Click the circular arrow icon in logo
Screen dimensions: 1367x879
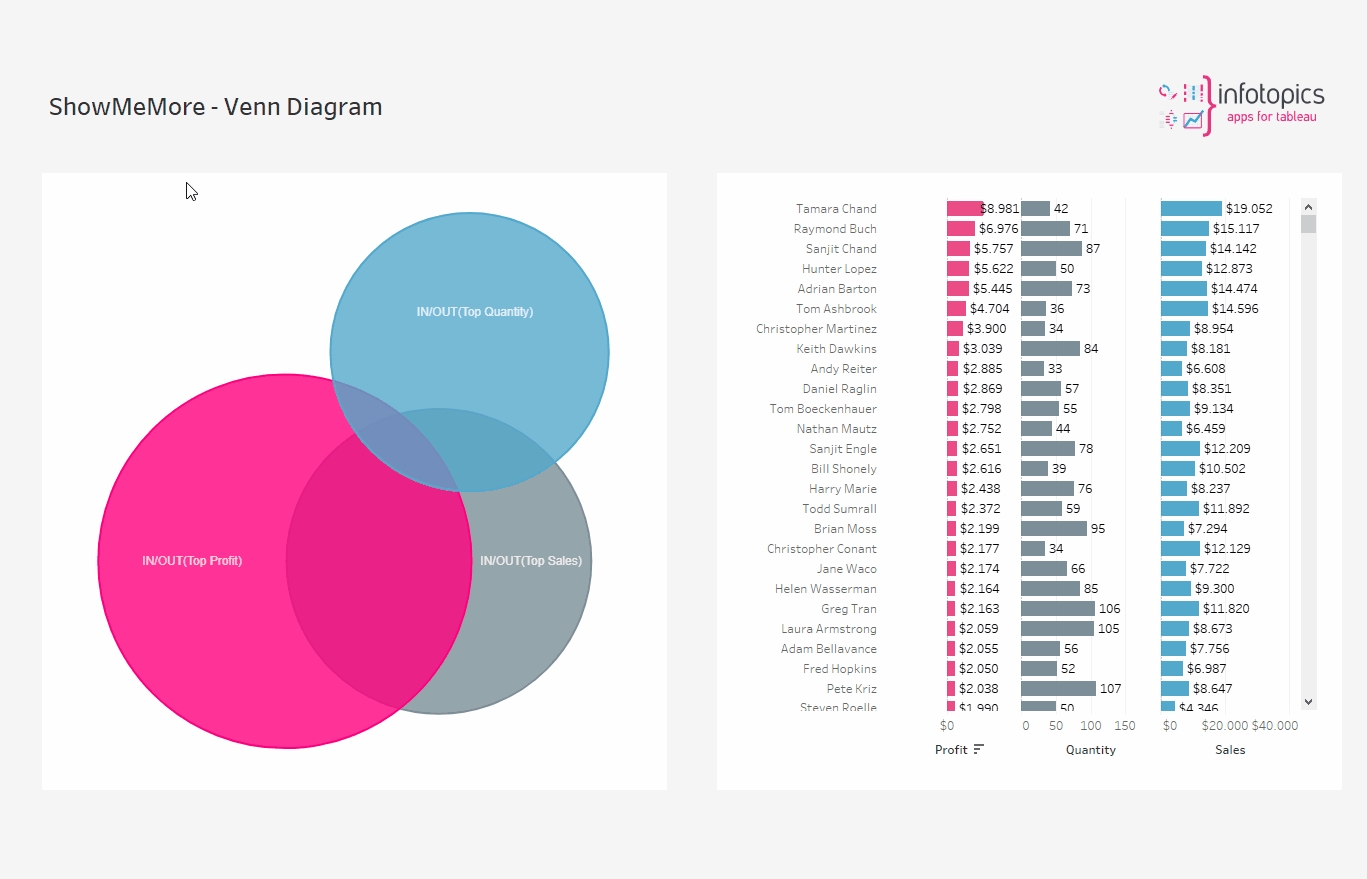pos(1166,92)
